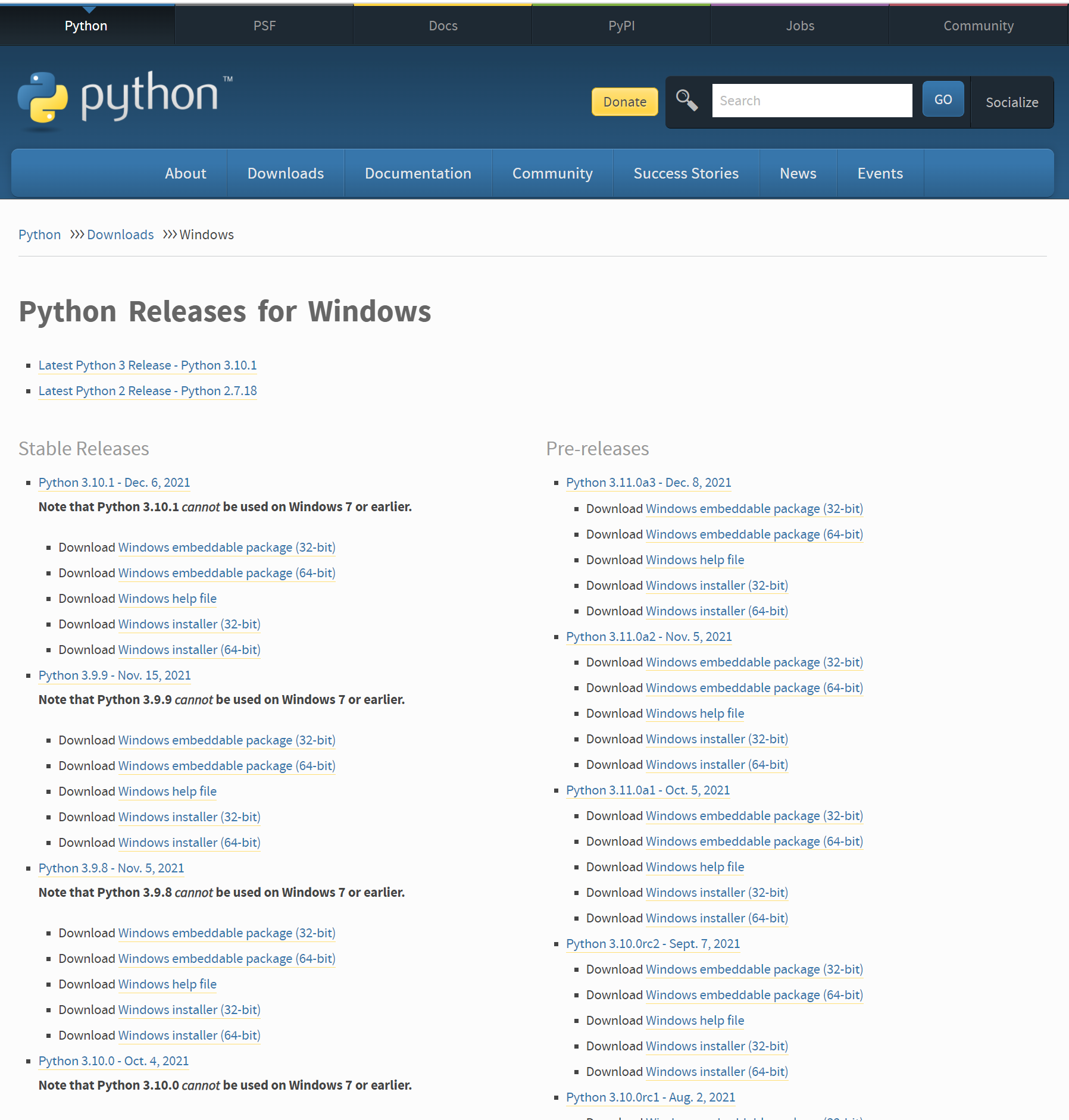Open the News navigation menu
This screenshot has width=1069, height=1120.
[x=798, y=173]
